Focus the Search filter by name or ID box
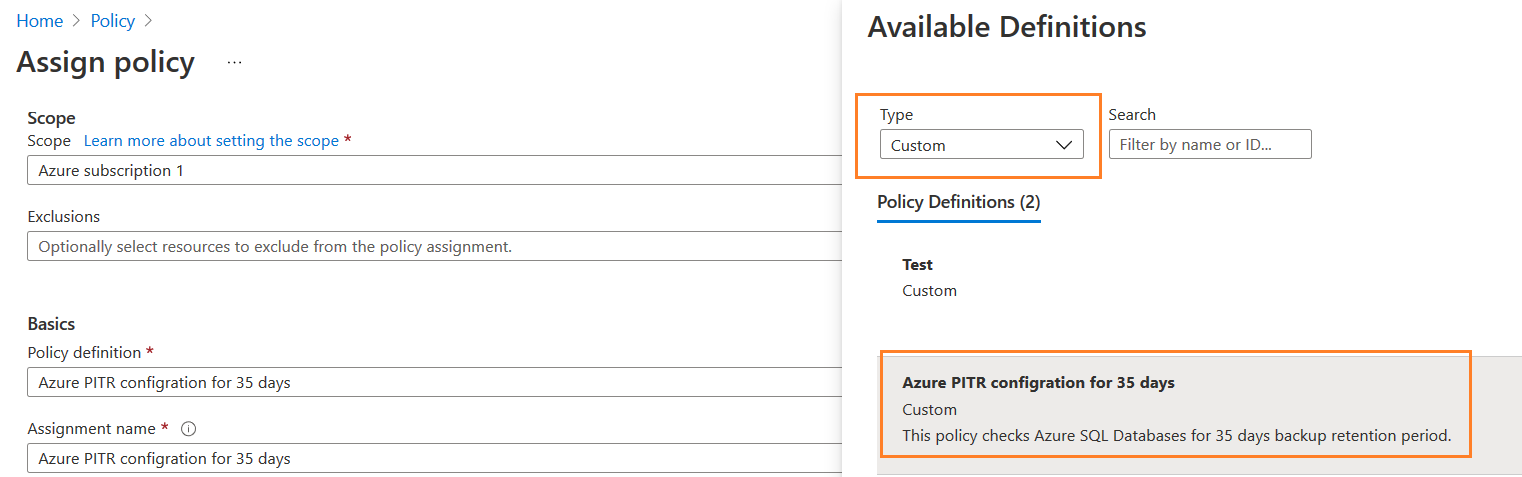The image size is (1522, 477). coord(1209,145)
